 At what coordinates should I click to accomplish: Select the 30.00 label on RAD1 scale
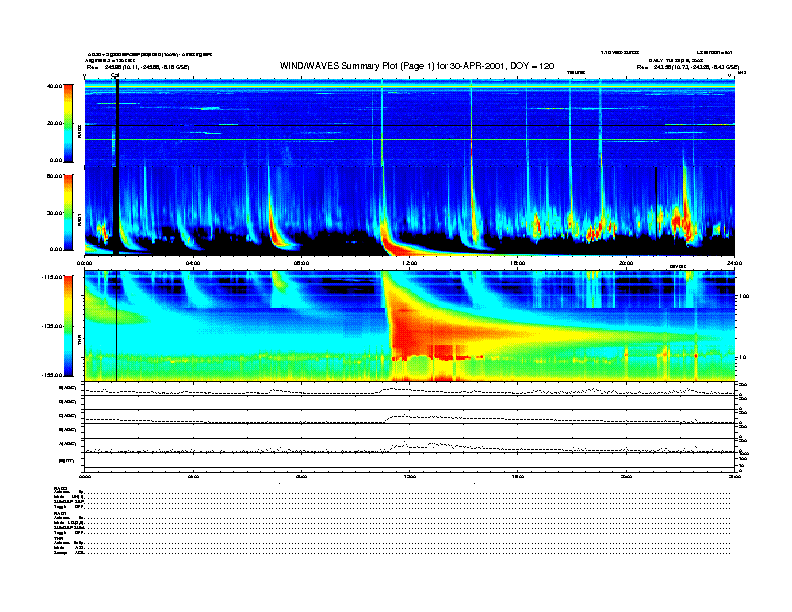point(54,213)
